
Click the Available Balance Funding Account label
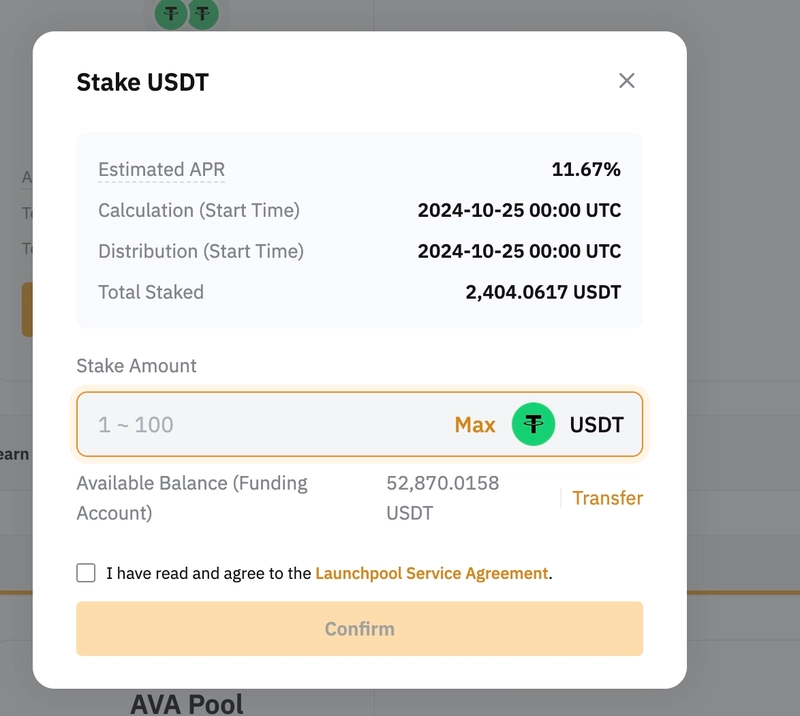pyautogui.click(x=192, y=498)
